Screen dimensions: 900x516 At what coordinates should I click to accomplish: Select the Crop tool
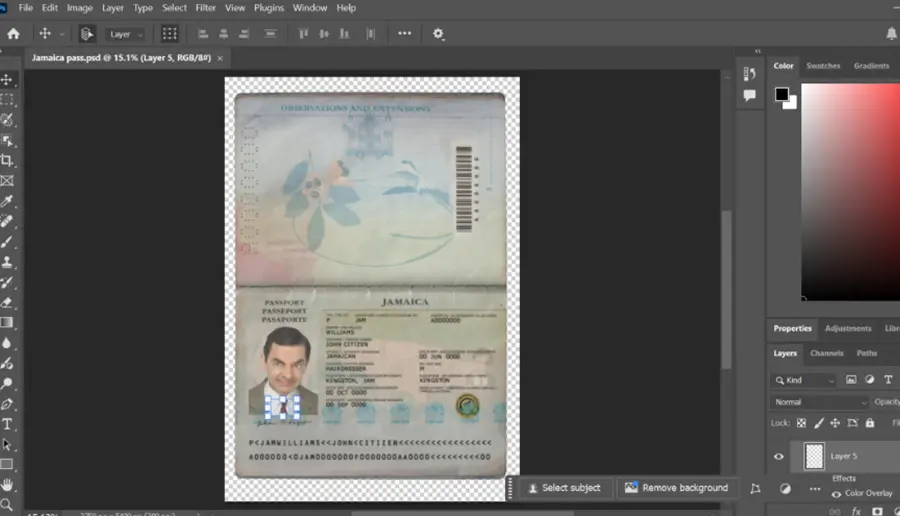[7, 160]
